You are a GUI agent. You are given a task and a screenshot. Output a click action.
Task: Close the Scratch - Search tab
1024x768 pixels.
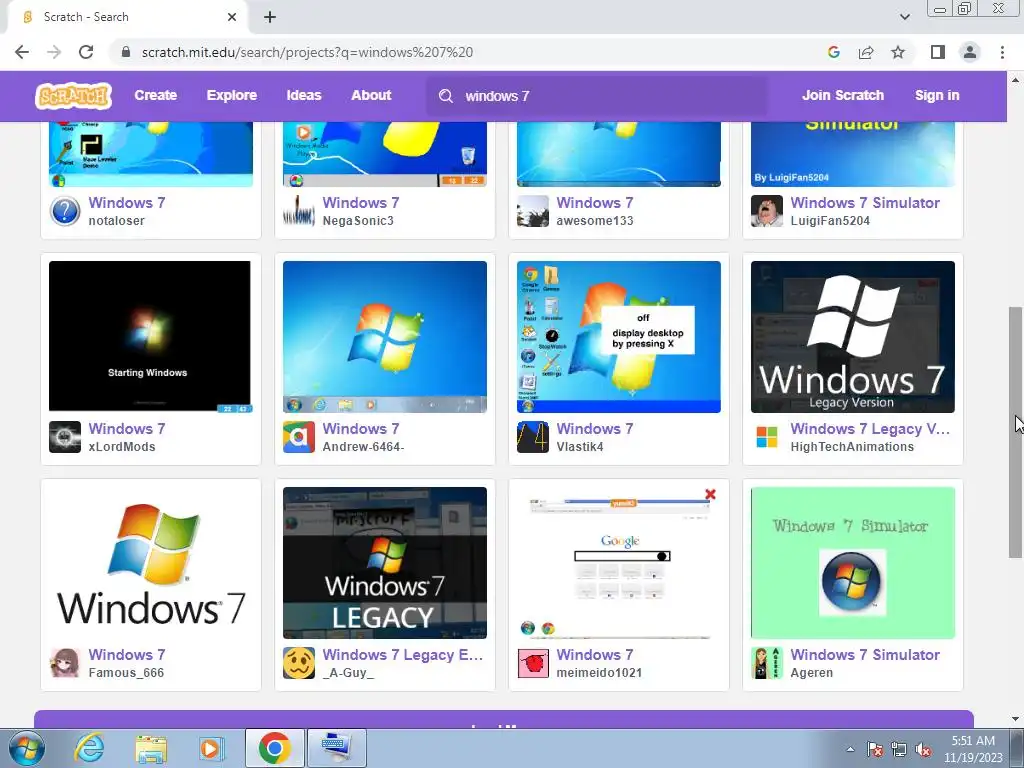point(232,17)
